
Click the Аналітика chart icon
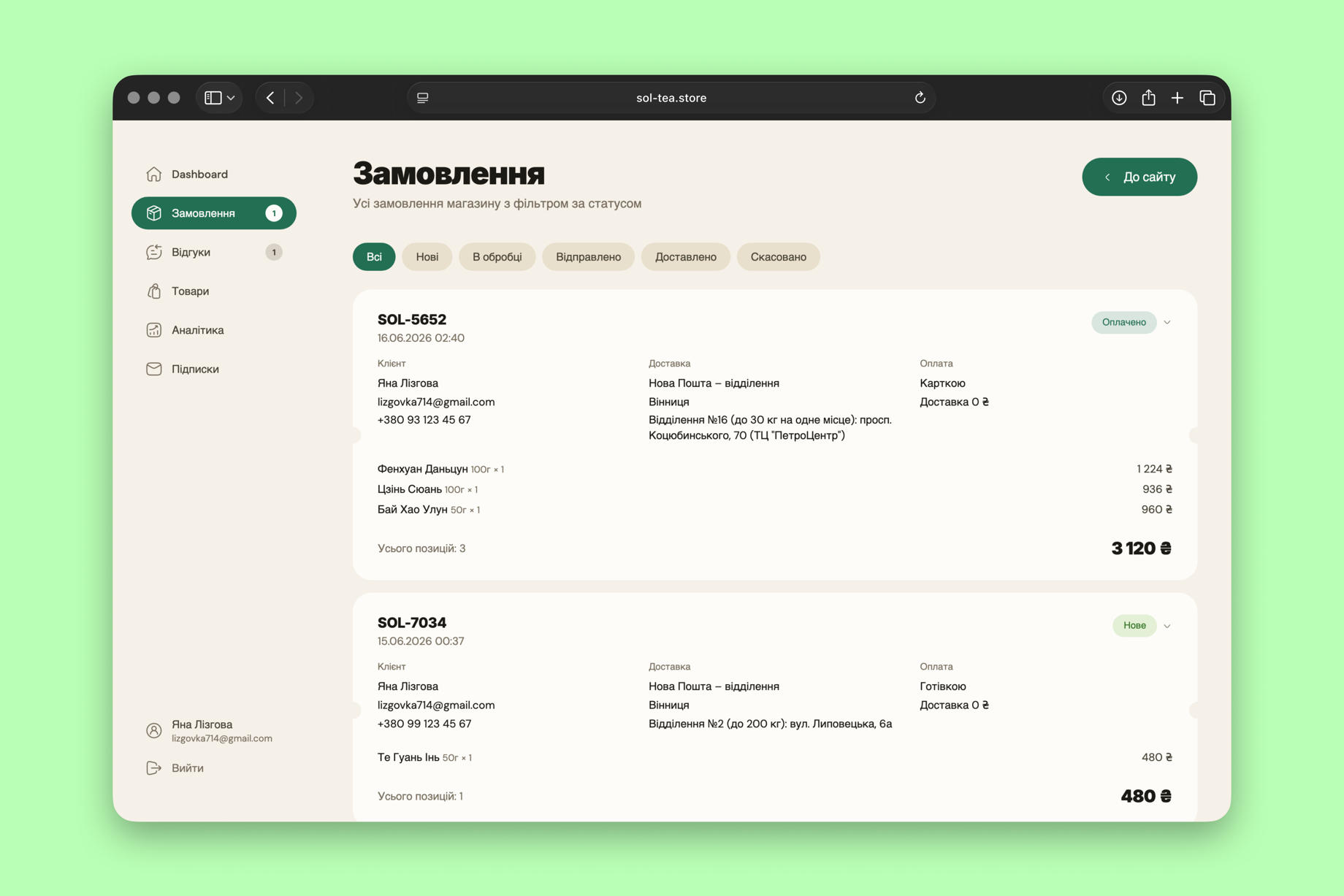click(153, 330)
